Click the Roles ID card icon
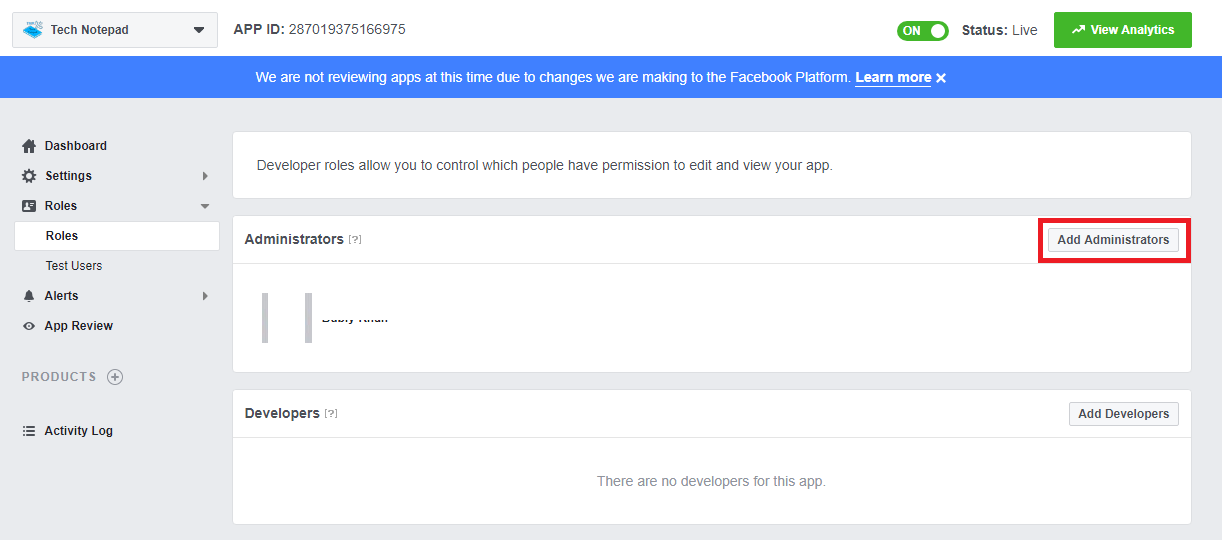Image resolution: width=1222 pixels, height=540 pixels. (29, 206)
